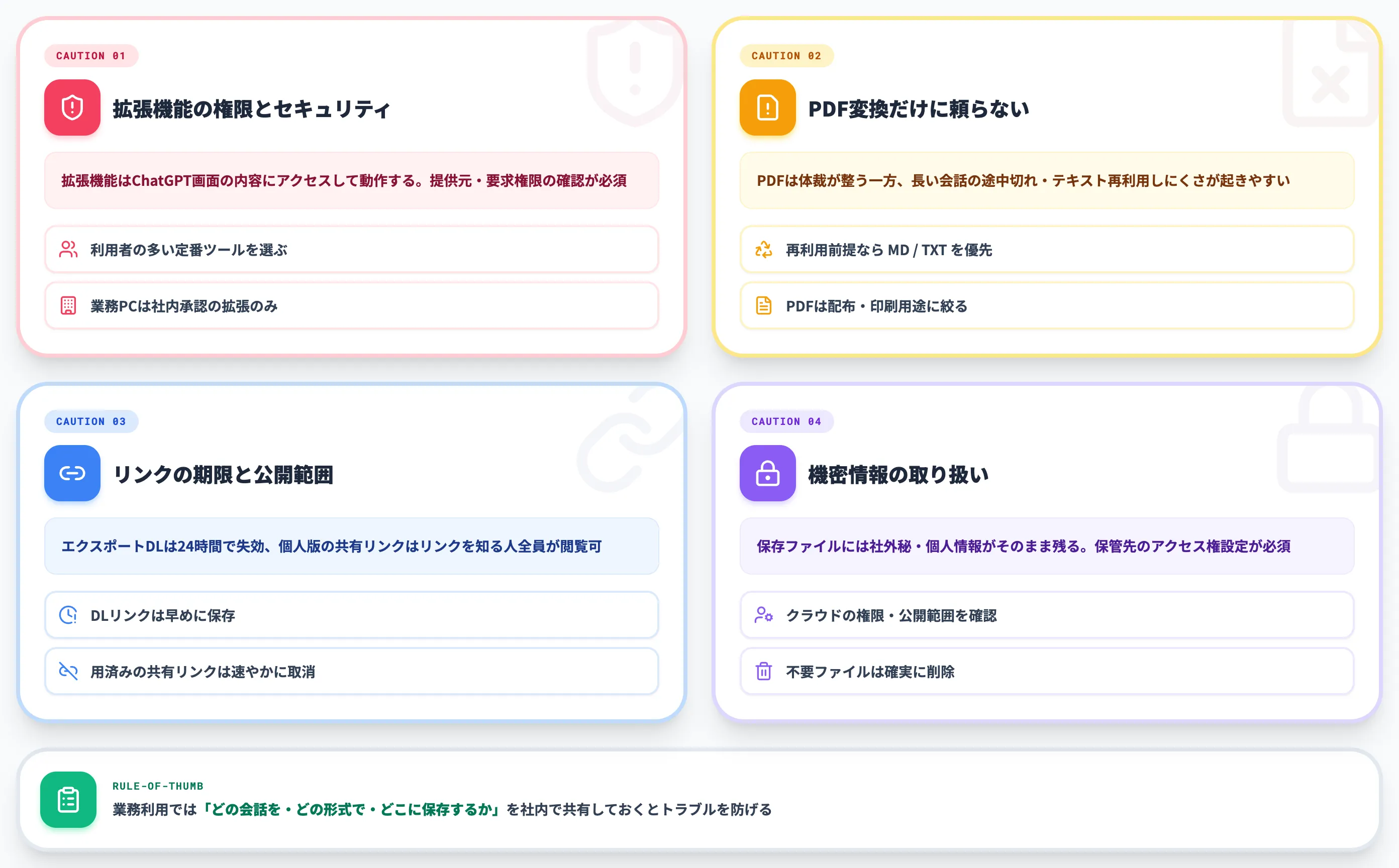Select the CAUTION 01 badge
The height and width of the screenshot is (868, 1399).
[x=91, y=56]
